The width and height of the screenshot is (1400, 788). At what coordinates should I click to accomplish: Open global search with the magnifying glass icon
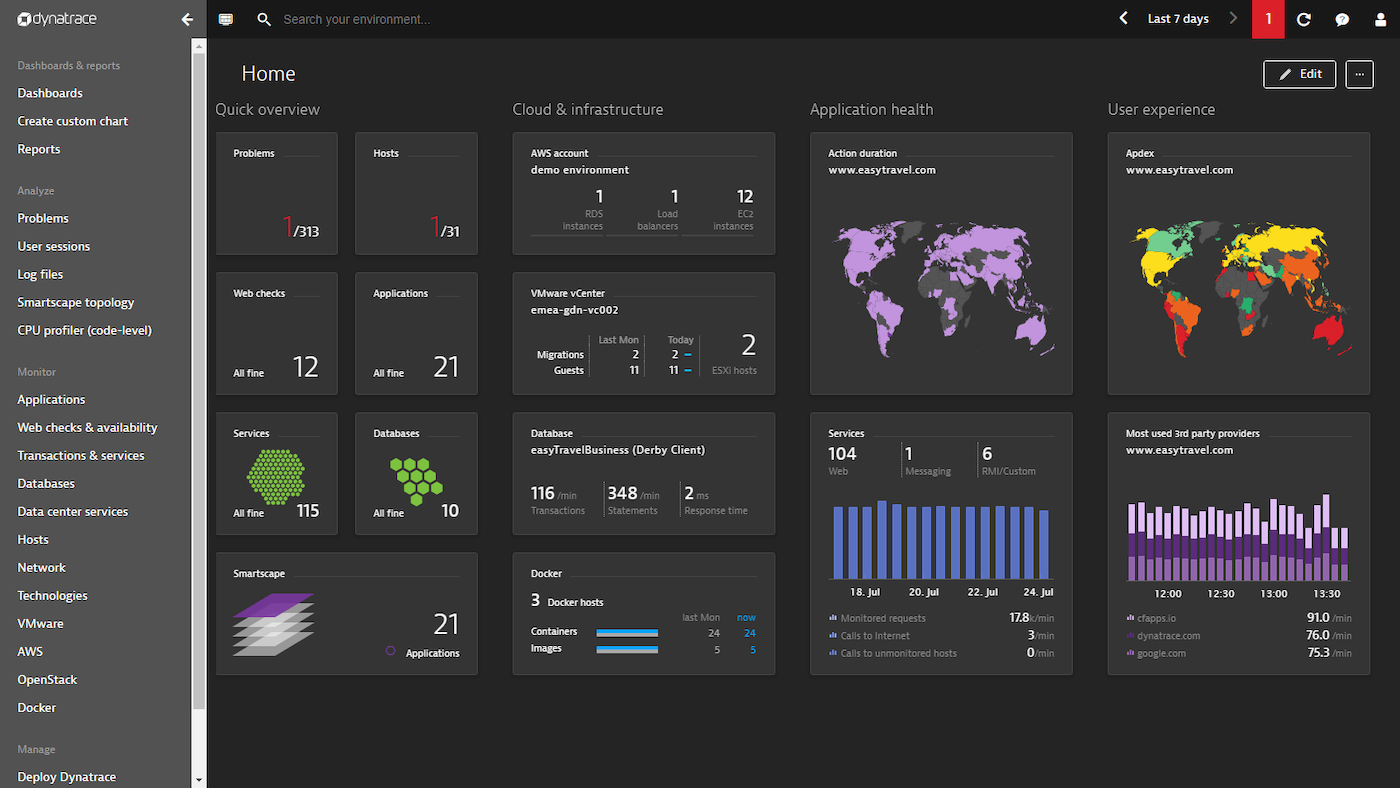coord(264,19)
